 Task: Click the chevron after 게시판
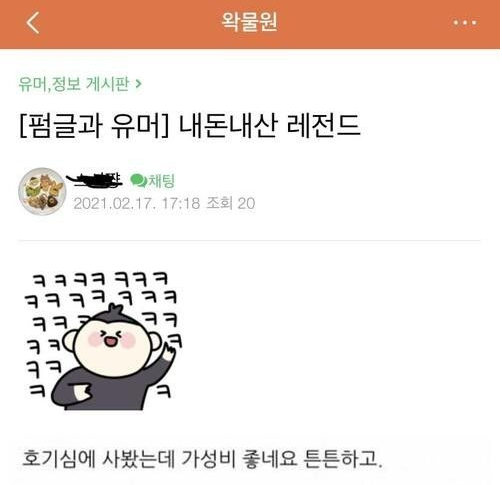coord(138,84)
